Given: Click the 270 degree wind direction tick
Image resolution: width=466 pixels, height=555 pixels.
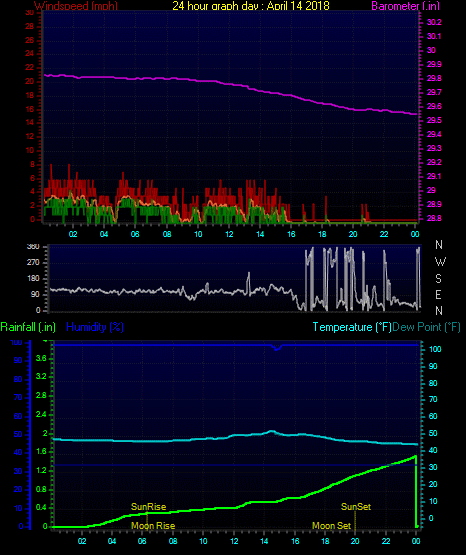Looking at the screenshot, I should tap(33, 263).
